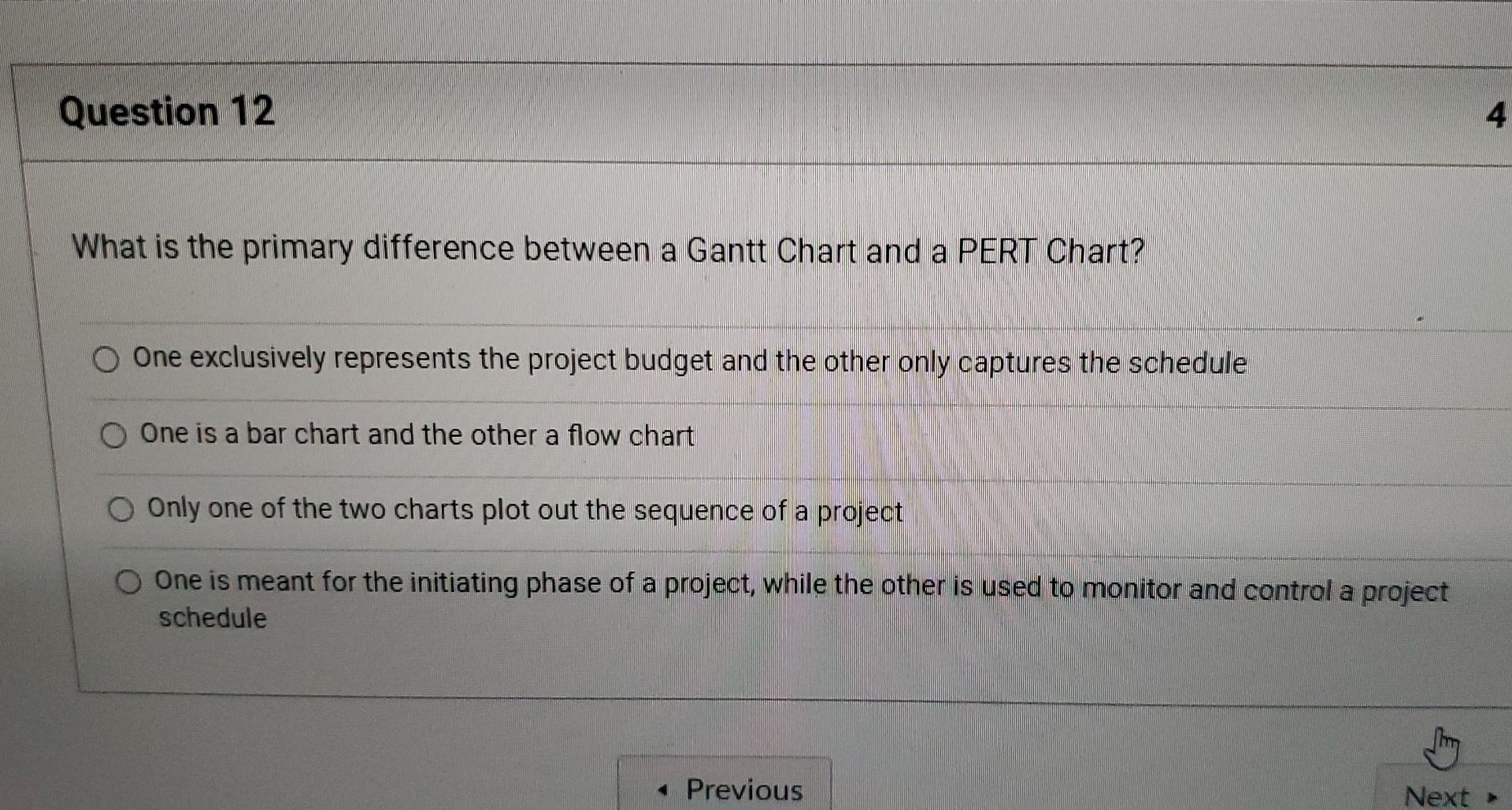The width and height of the screenshot is (1512, 810).
Task: Select the radio button for "One is a bar chart and the other a flow chart"
Action: pos(114,435)
